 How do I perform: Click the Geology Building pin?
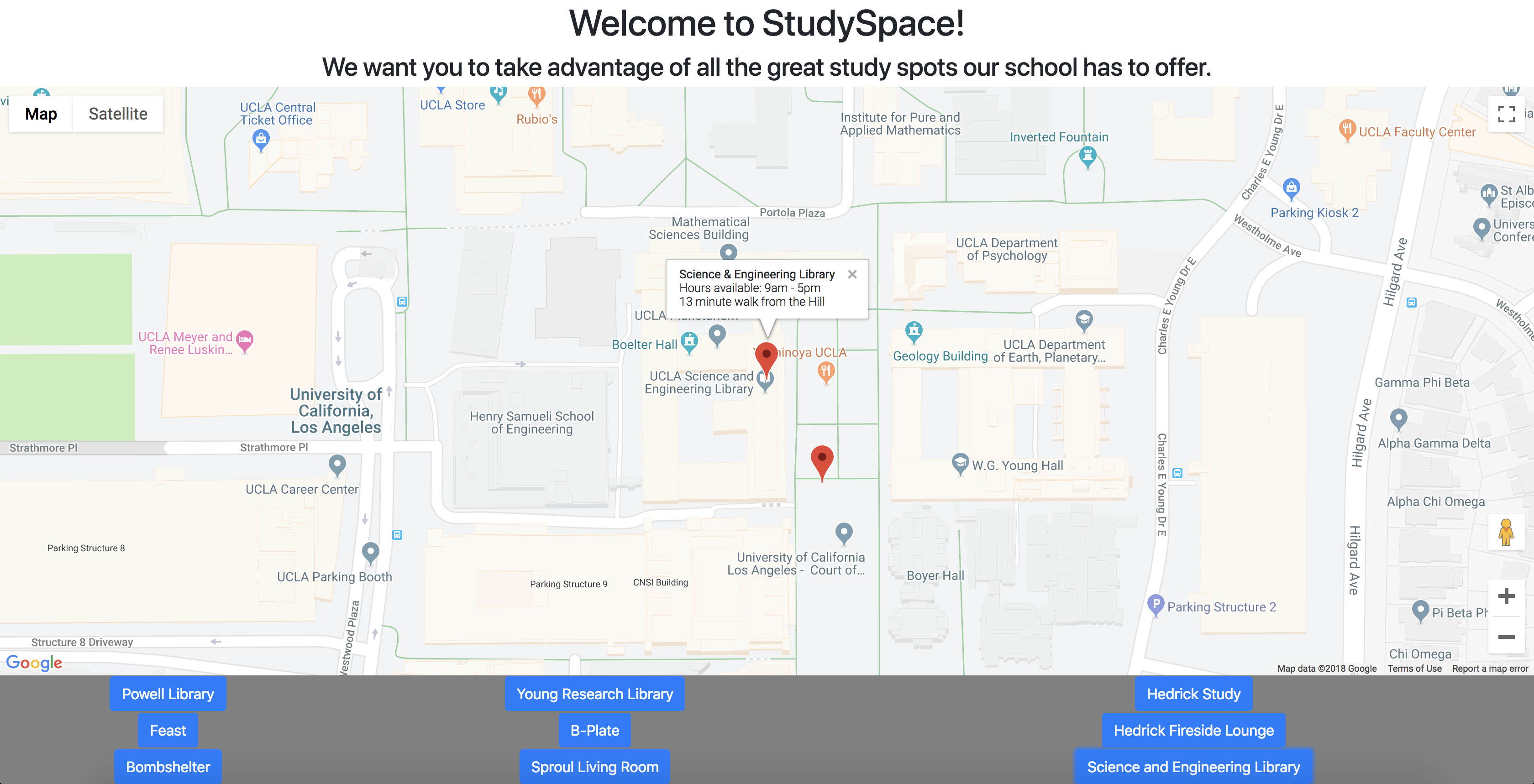click(914, 332)
